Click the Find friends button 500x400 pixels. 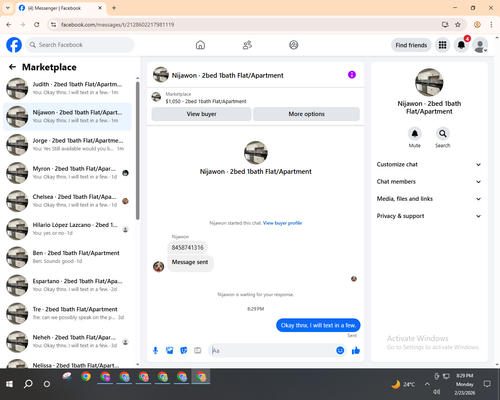click(411, 45)
